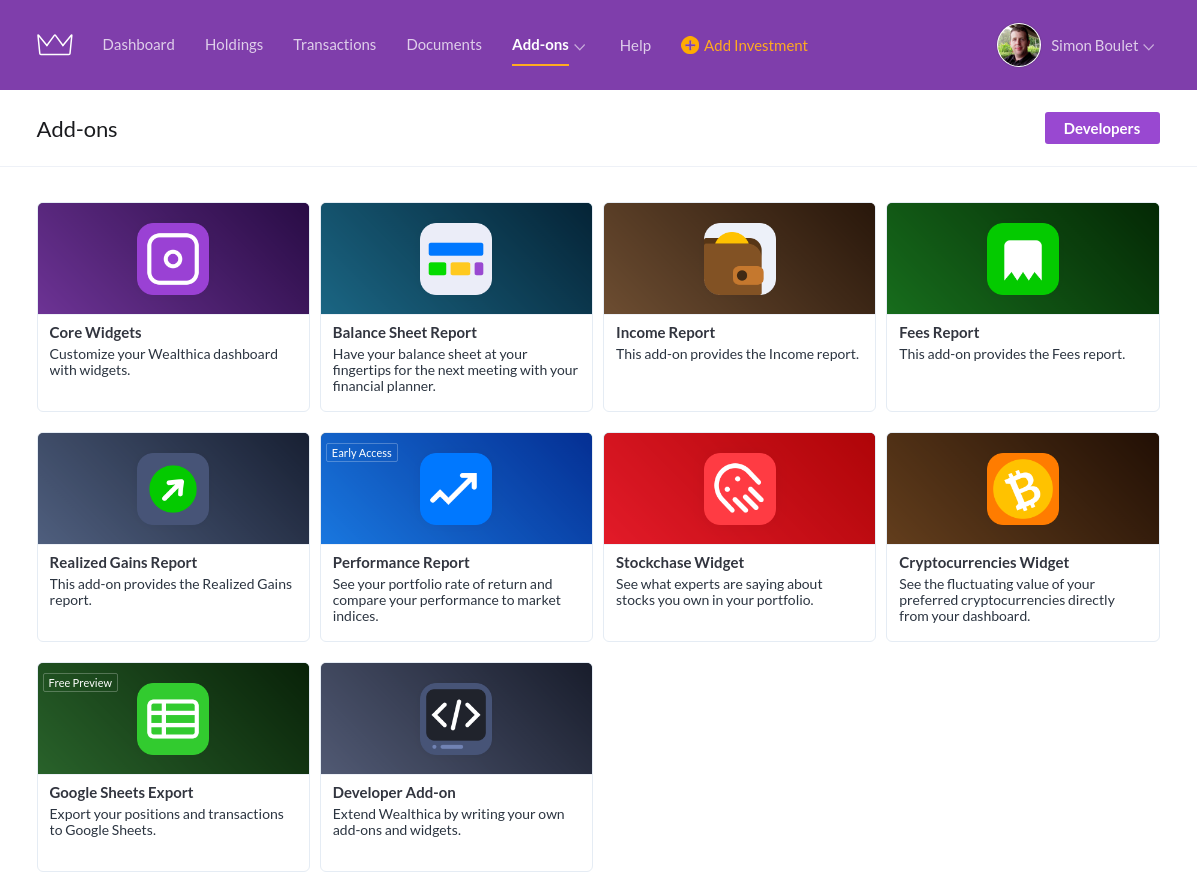1197x888 pixels.
Task: Open the Income Report title
Action: click(665, 332)
